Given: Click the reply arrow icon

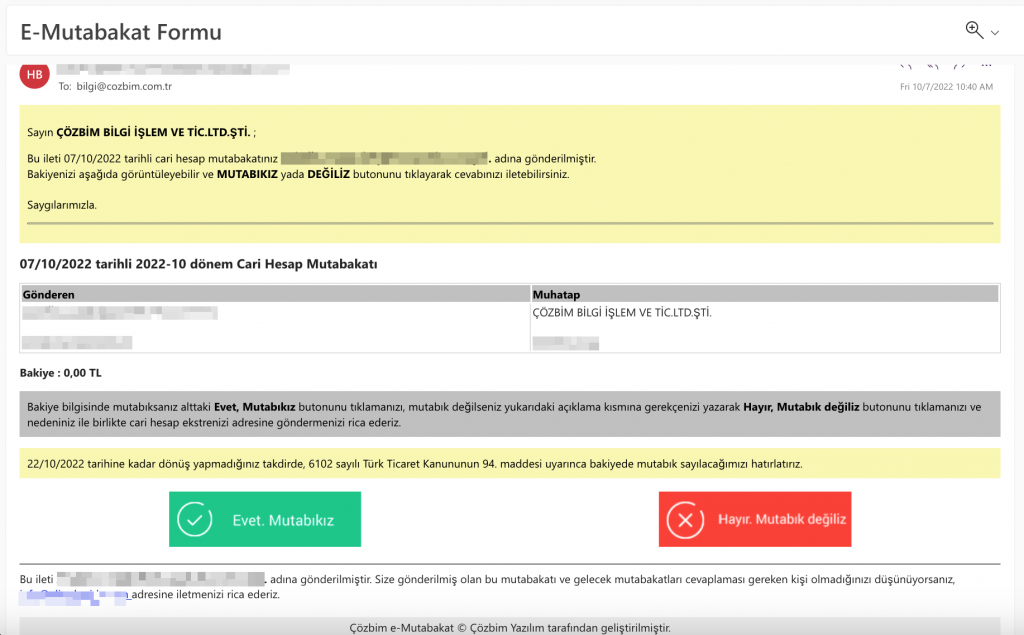Looking at the screenshot, I should click(906, 66).
